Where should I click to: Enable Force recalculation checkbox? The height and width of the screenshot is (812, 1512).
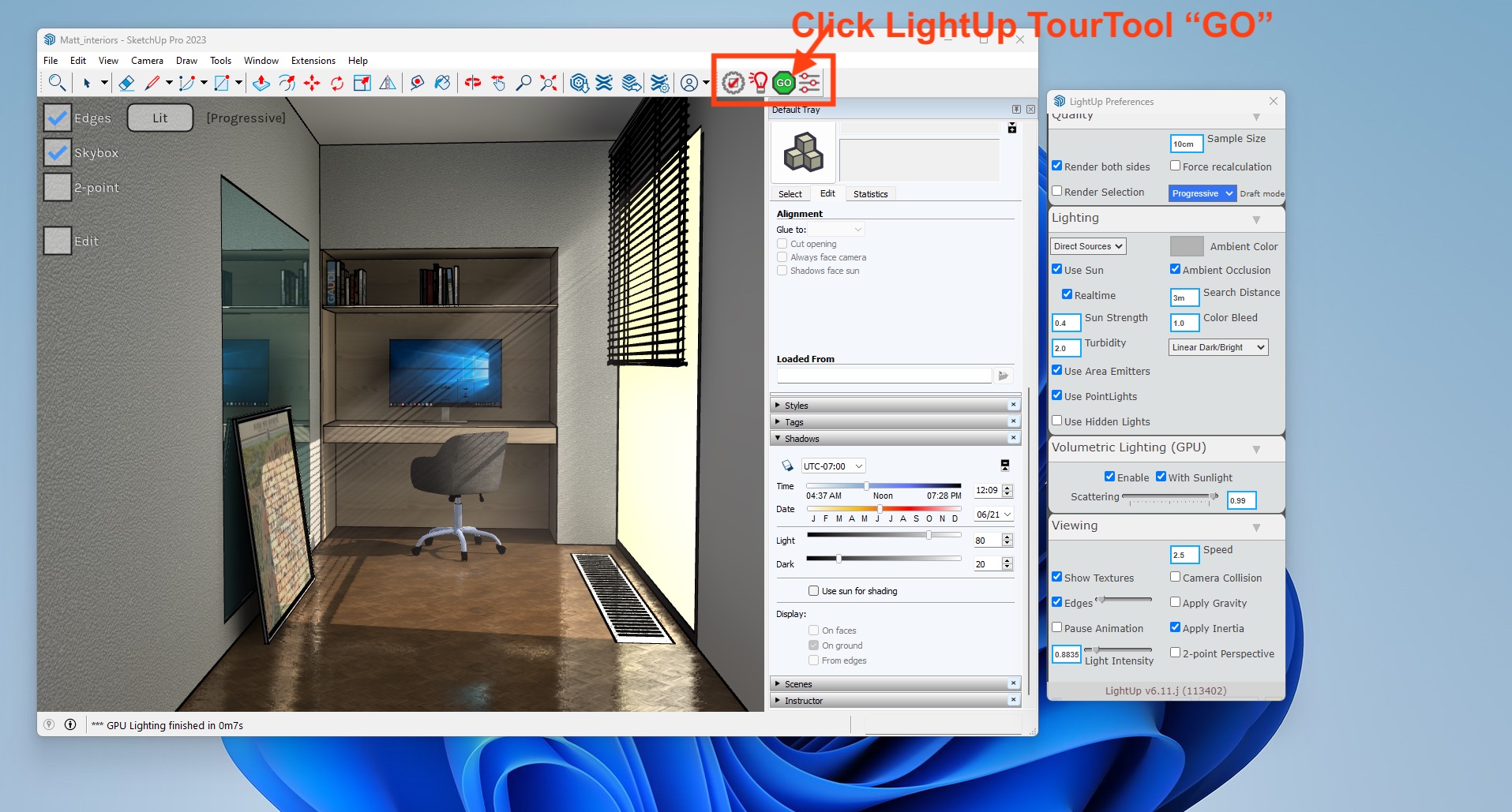point(1175,166)
